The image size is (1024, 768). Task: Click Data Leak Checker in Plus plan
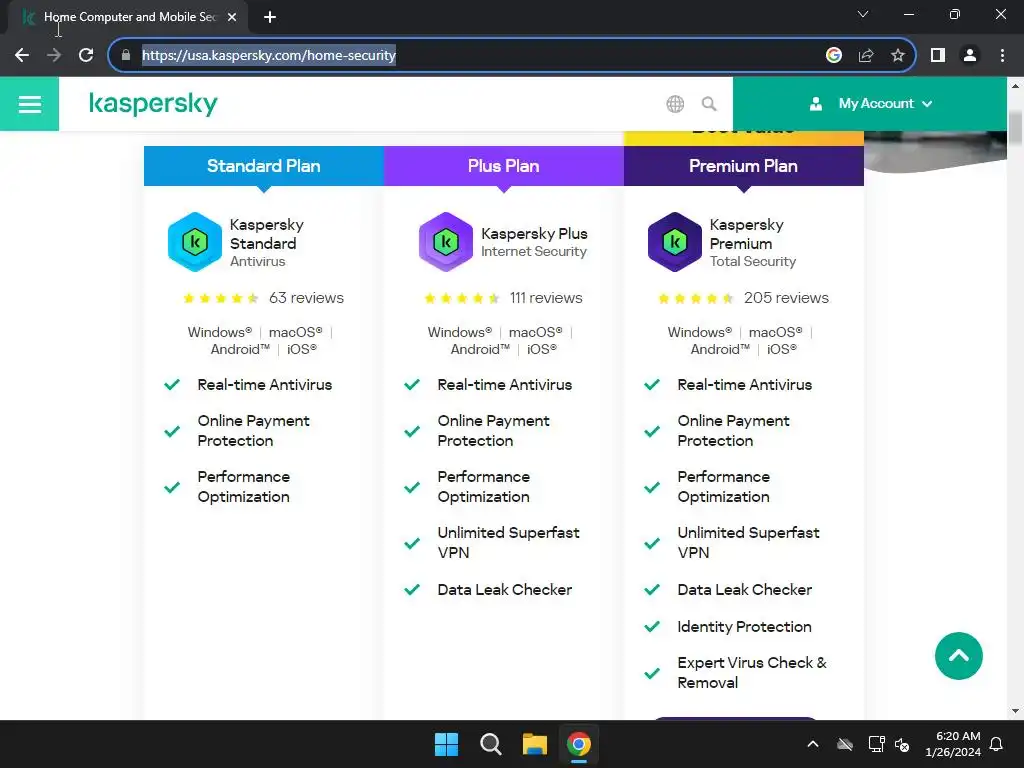pos(505,590)
